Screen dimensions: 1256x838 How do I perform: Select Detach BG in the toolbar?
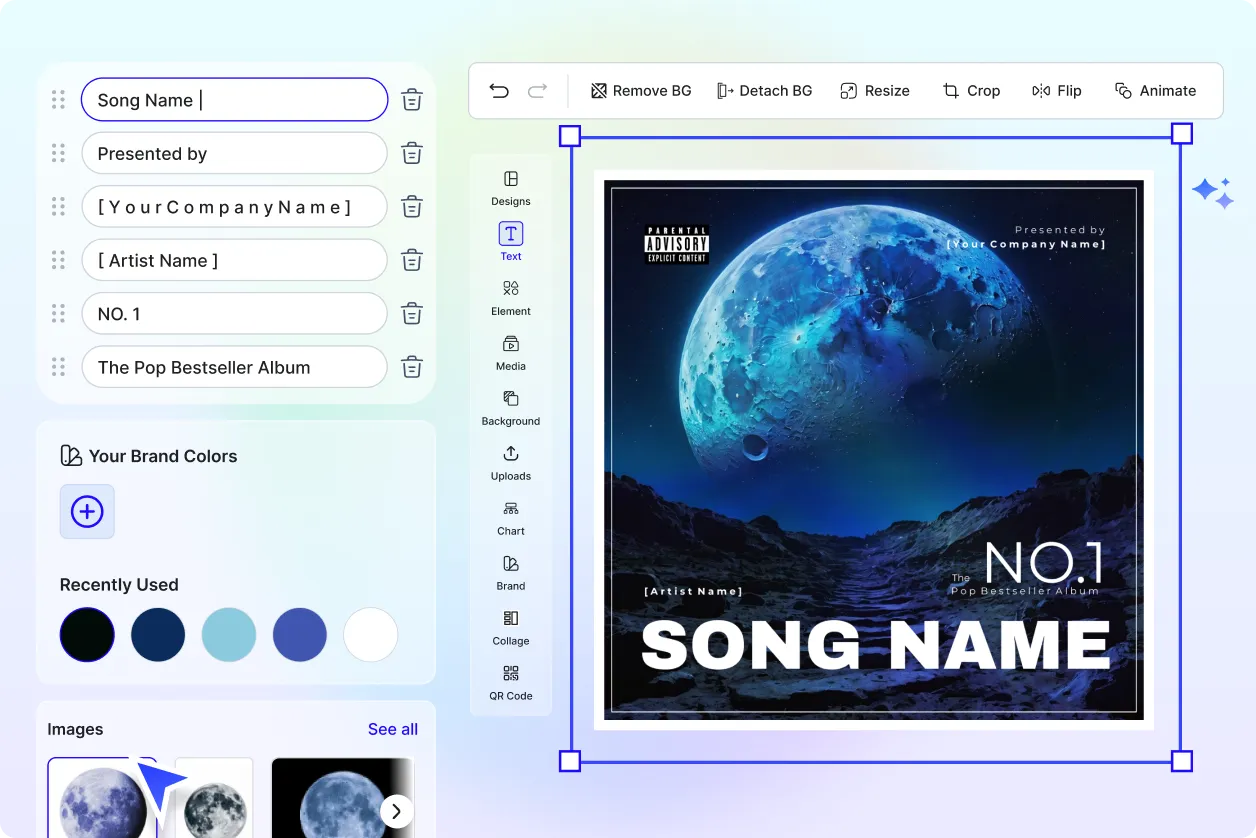pos(765,91)
